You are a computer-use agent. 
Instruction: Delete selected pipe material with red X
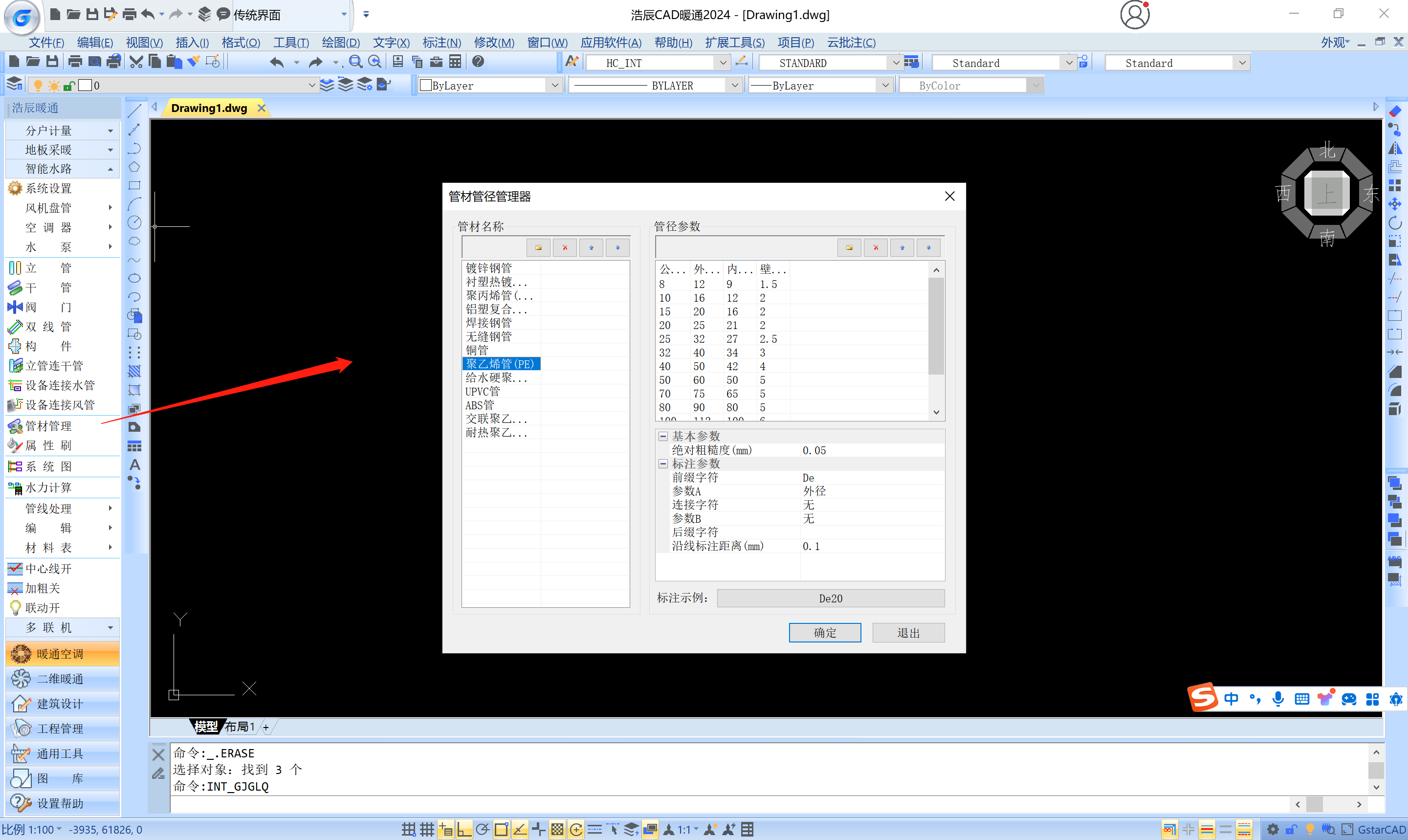[564, 247]
